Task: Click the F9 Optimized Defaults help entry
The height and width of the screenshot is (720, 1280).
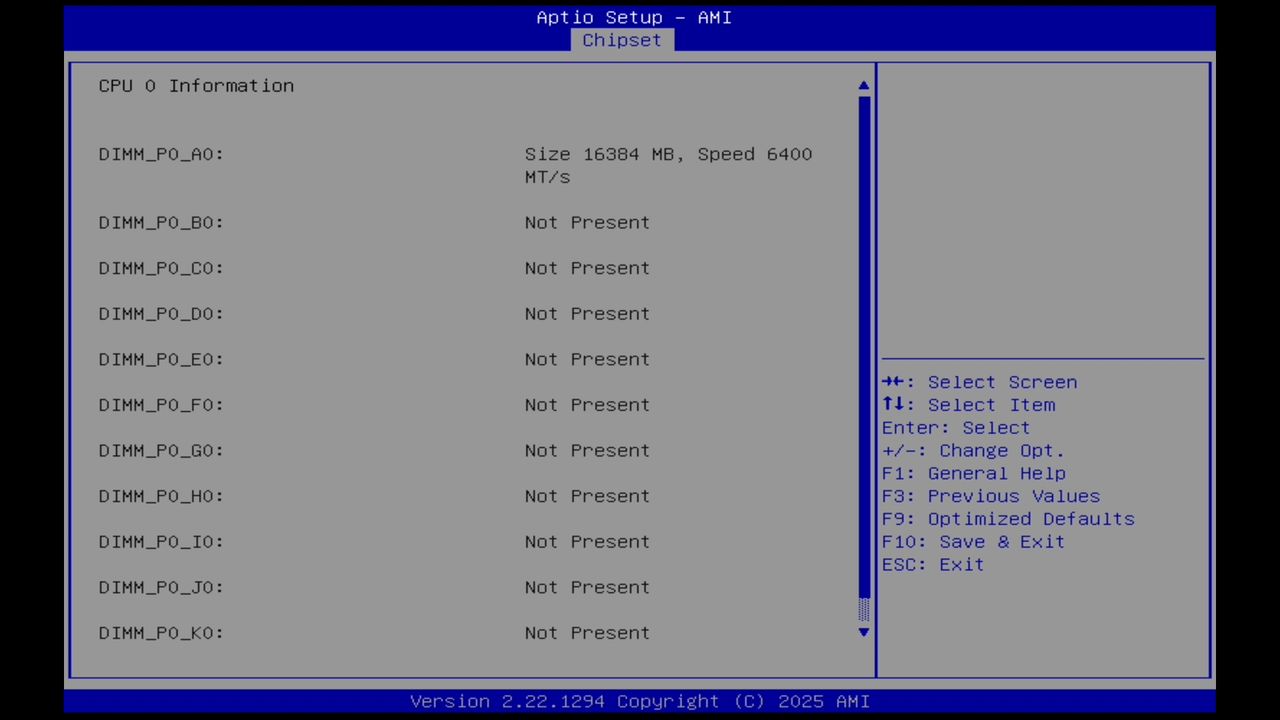Action: point(1007,518)
